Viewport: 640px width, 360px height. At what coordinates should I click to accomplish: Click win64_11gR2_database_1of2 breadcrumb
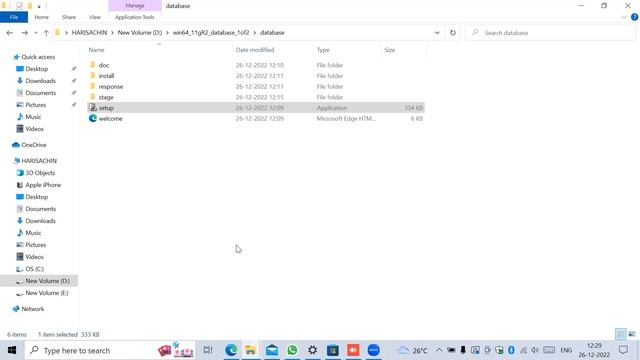[211, 33]
